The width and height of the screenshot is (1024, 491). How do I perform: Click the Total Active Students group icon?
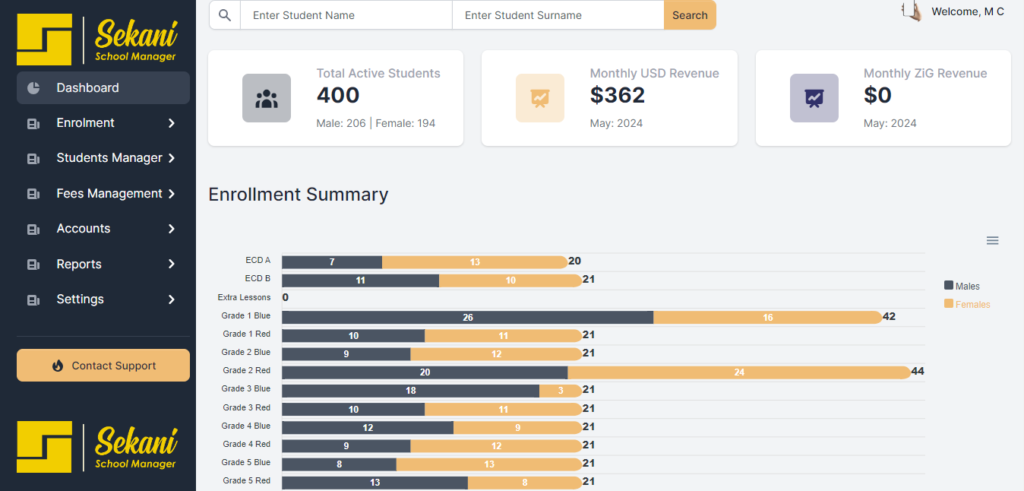pos(266,98)
